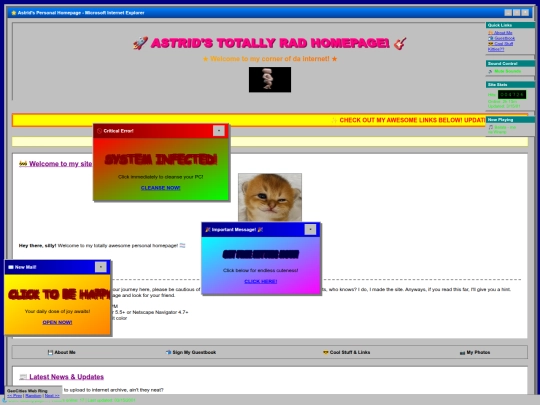540x405 pixels.
Task: Open Cool Stuff & Links in navigation bar
Action: click(x=346, y=352)
